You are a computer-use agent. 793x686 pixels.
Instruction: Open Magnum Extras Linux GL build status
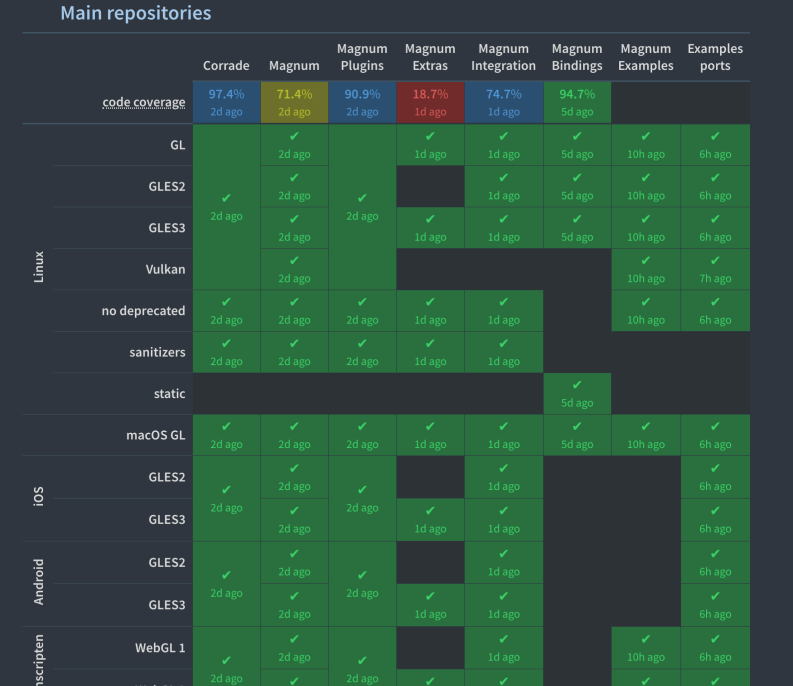click(430, 145)
